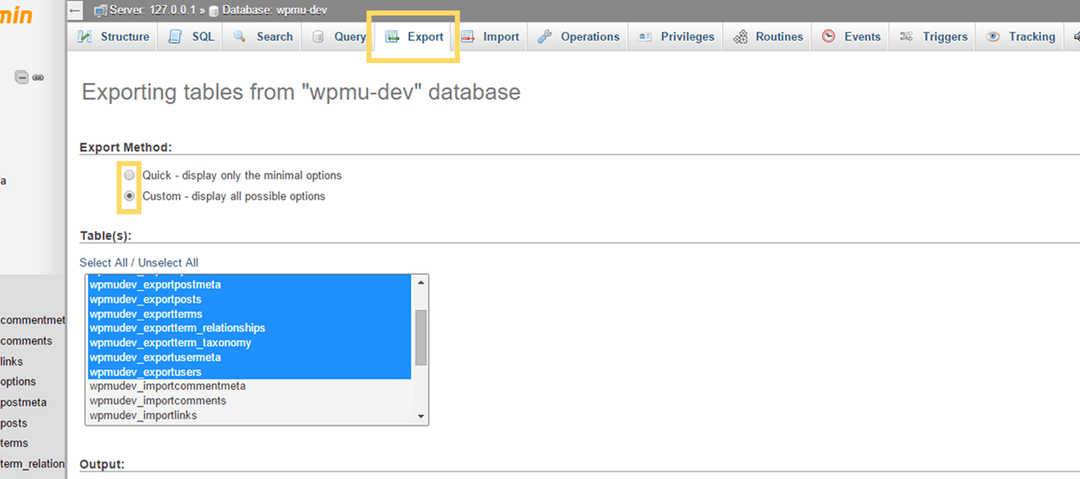Click the Search magnifier icon
The width and height of the screenshot is (1080, 479).
pyautogui.click(x=240, y=37)
